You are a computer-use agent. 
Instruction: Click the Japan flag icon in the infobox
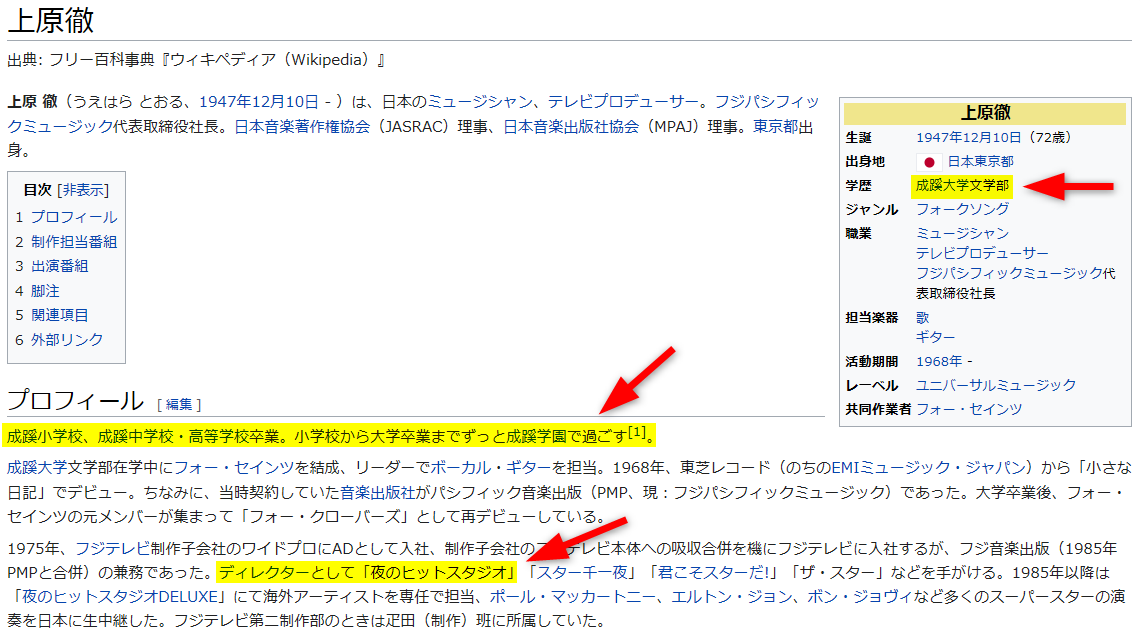pyautogui.click(x=928, y=162)
